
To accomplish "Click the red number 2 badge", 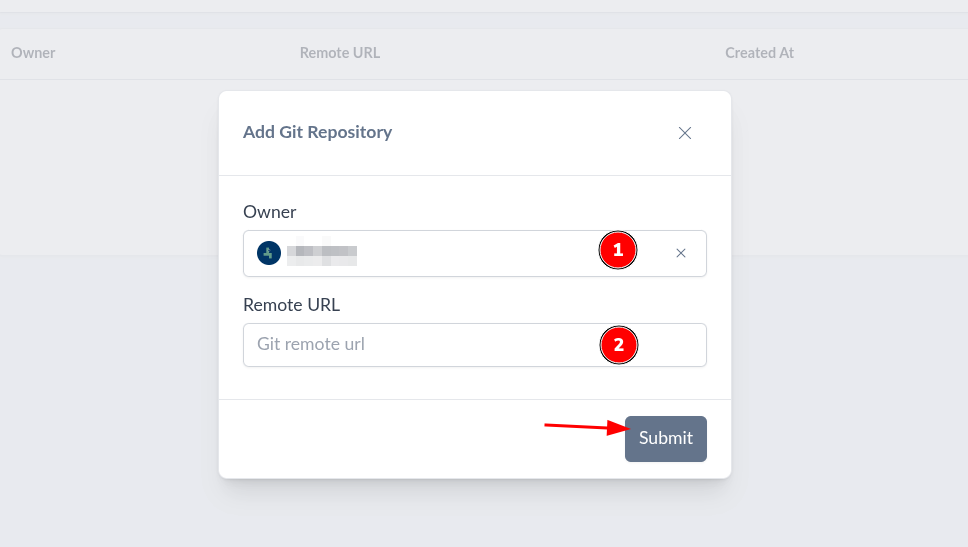I will point(618,345).
